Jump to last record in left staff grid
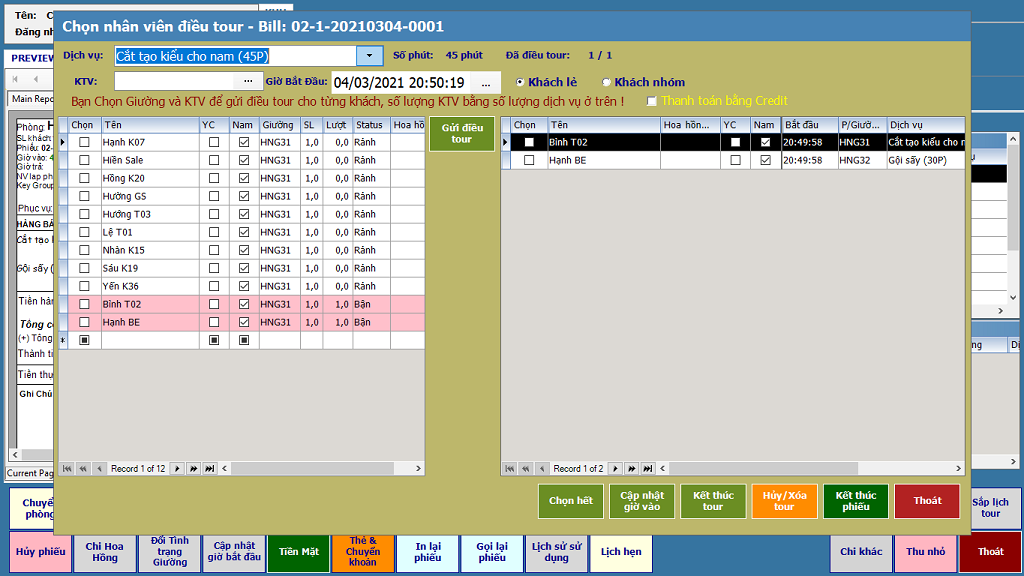Image resolution: width=1024 pixels, height=576 pixels. pos(209,468)
